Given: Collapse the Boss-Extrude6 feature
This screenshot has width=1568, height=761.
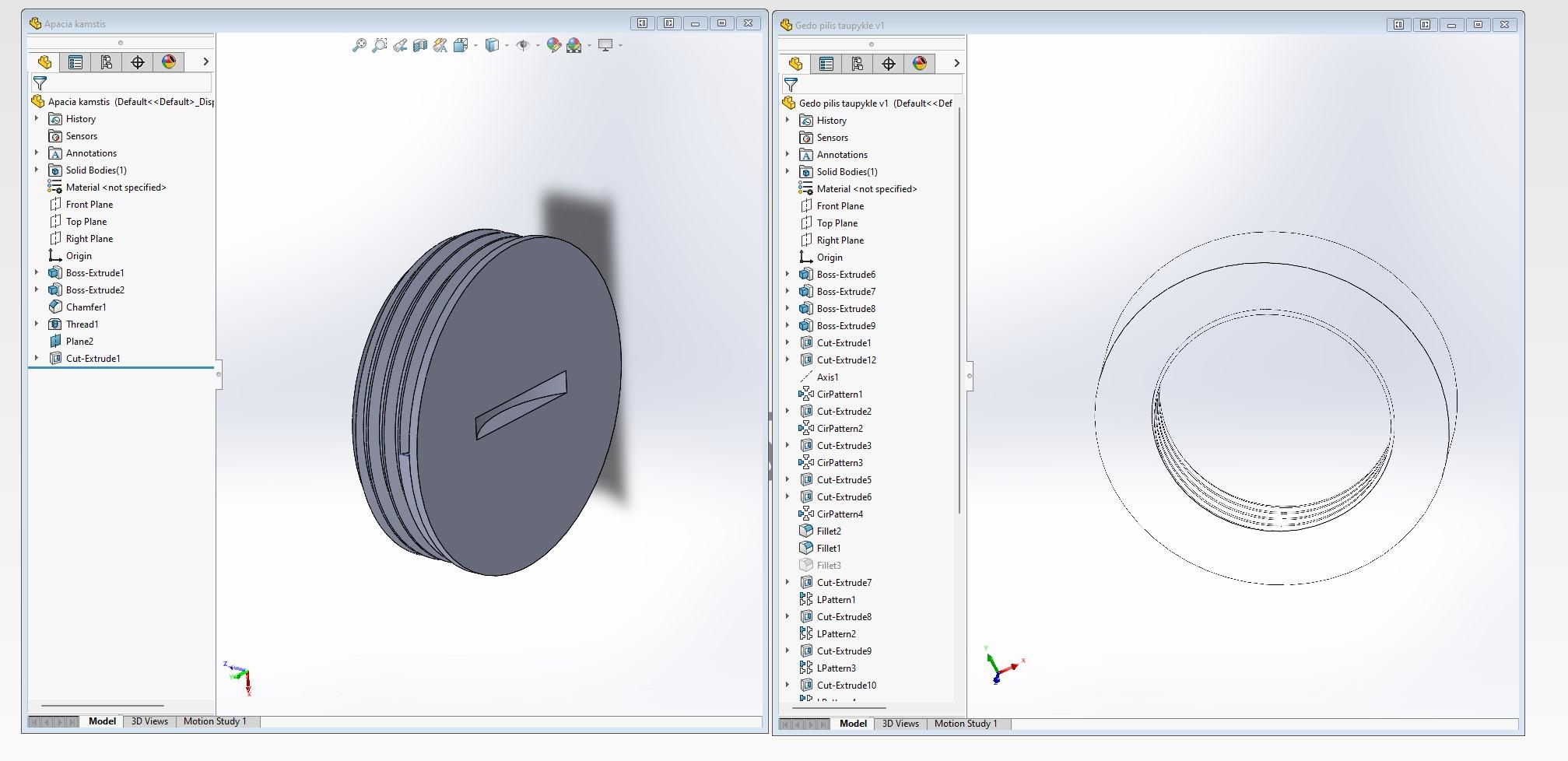Looking at the screenshot, I should tap(786, 274).
